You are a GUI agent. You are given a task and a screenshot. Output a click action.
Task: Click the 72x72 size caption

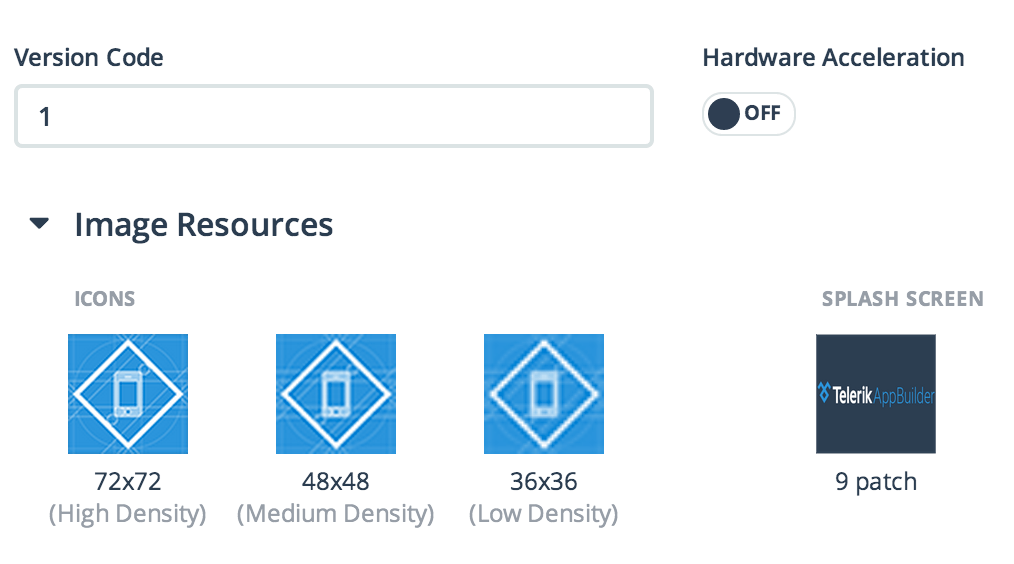128,482
